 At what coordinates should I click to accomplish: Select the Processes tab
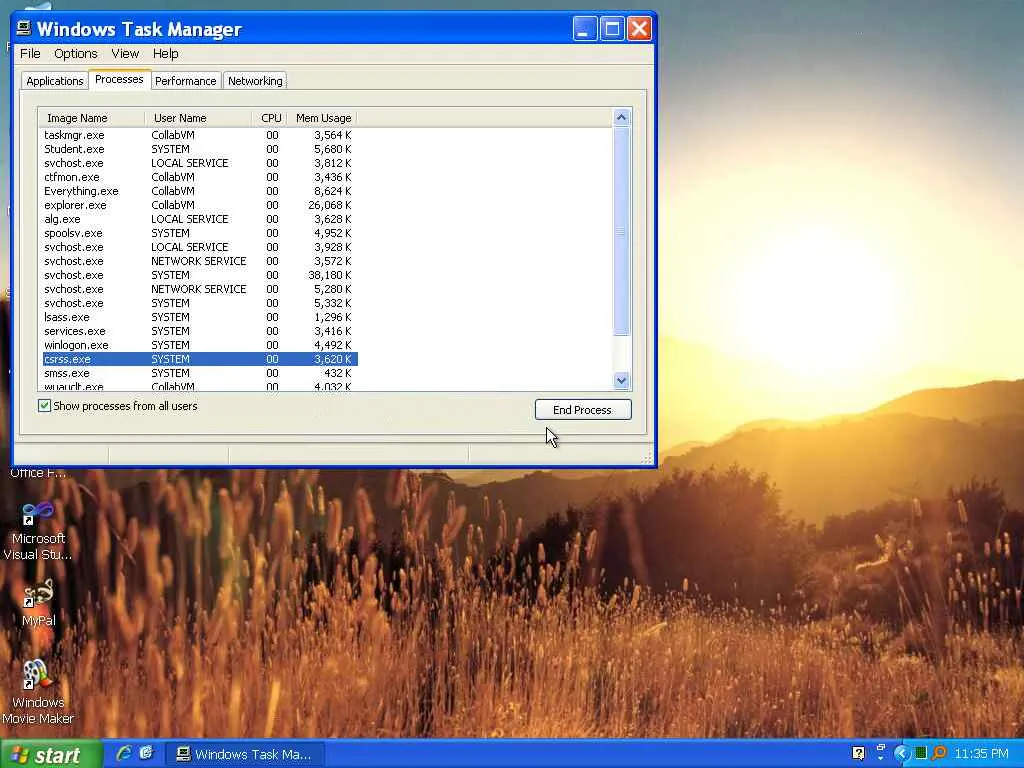(x=119, y=79)
